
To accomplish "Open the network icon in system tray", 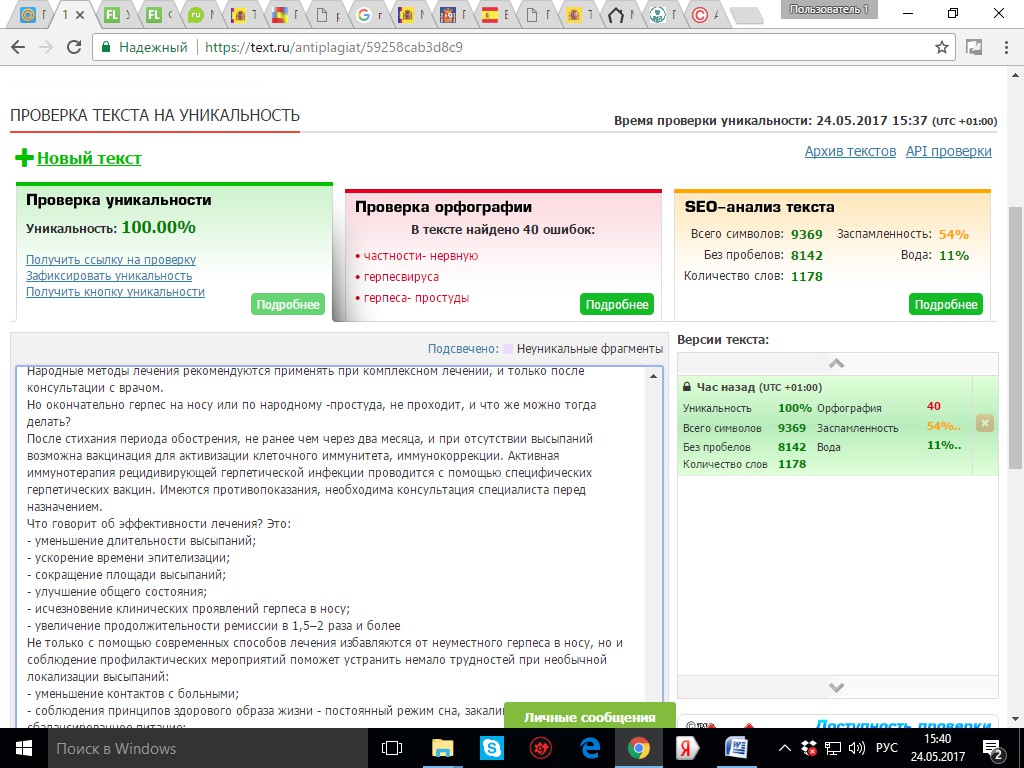I will tap(833, 748).
